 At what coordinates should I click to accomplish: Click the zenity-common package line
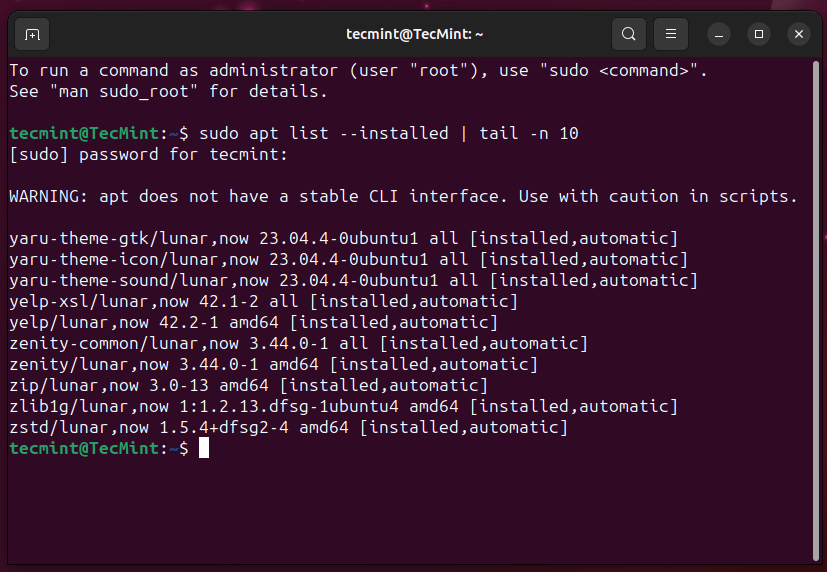pyautogui.click(x=299, y=344)
